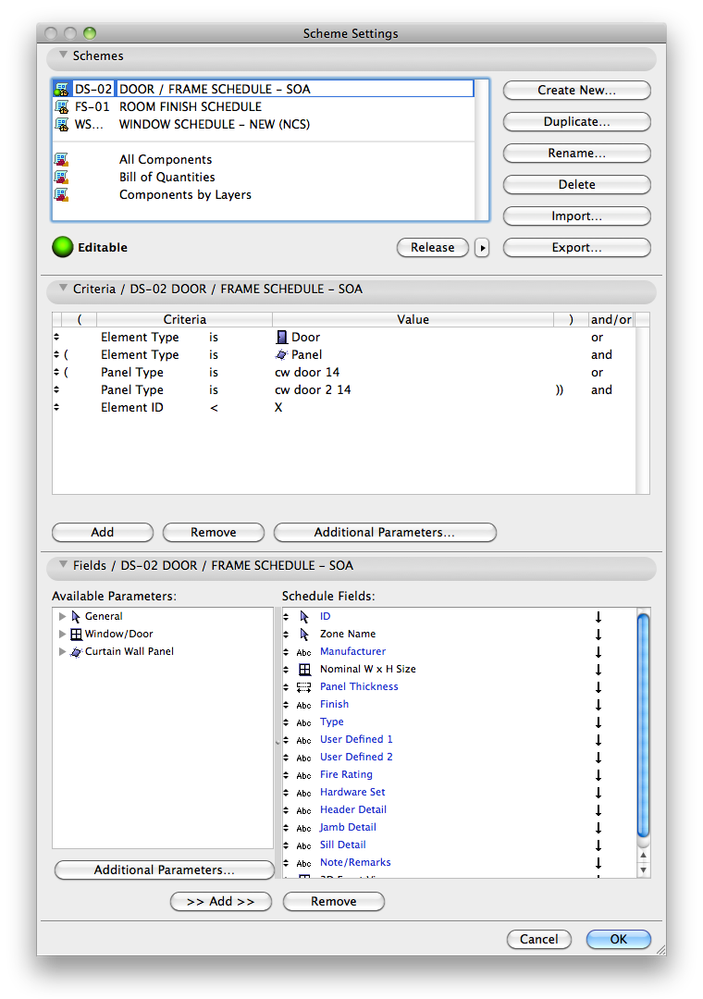Image resolution: width=703 pixels, height=999 pixels.
Task: Click the Window/Door grid icon
Action: (76, 634)
